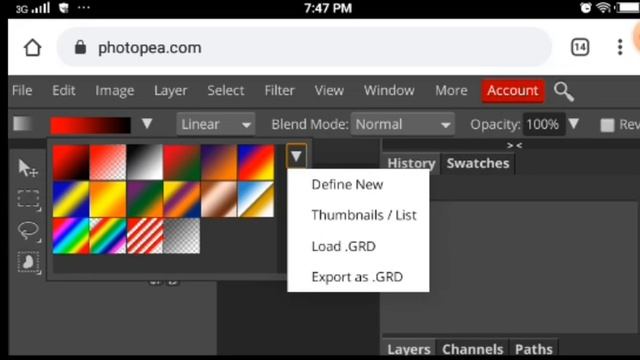
Task: Switch to the History tab
Action: 411,164
